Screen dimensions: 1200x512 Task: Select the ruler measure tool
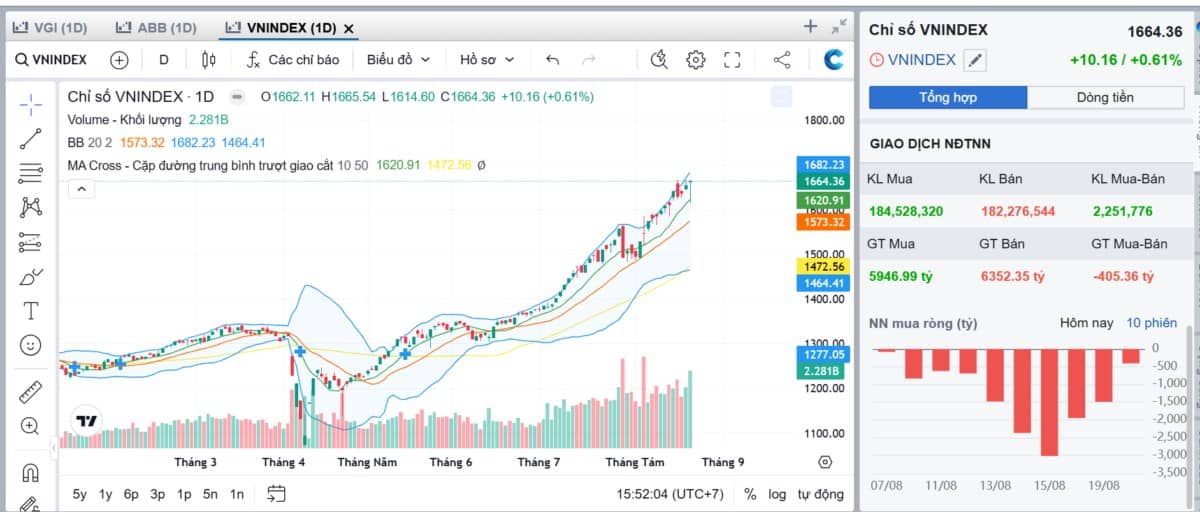tap(31, 392)
